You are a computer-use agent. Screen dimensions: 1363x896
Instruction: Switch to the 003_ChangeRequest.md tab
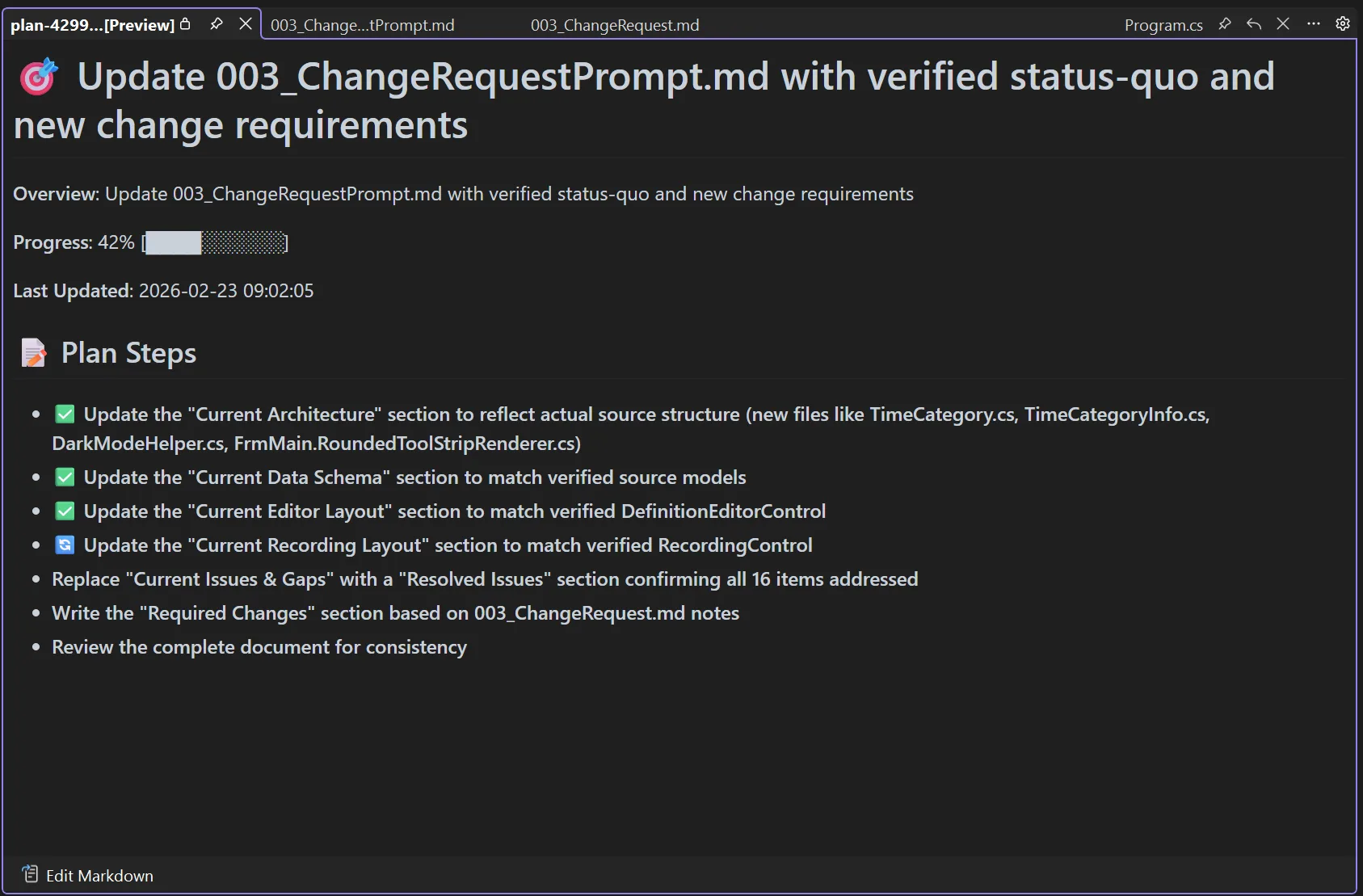(x=615, y=25)
